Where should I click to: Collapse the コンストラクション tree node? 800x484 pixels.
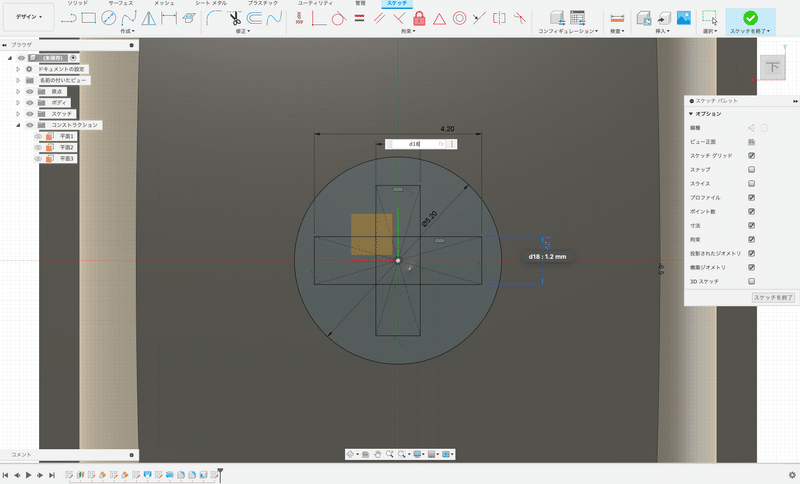18,125
